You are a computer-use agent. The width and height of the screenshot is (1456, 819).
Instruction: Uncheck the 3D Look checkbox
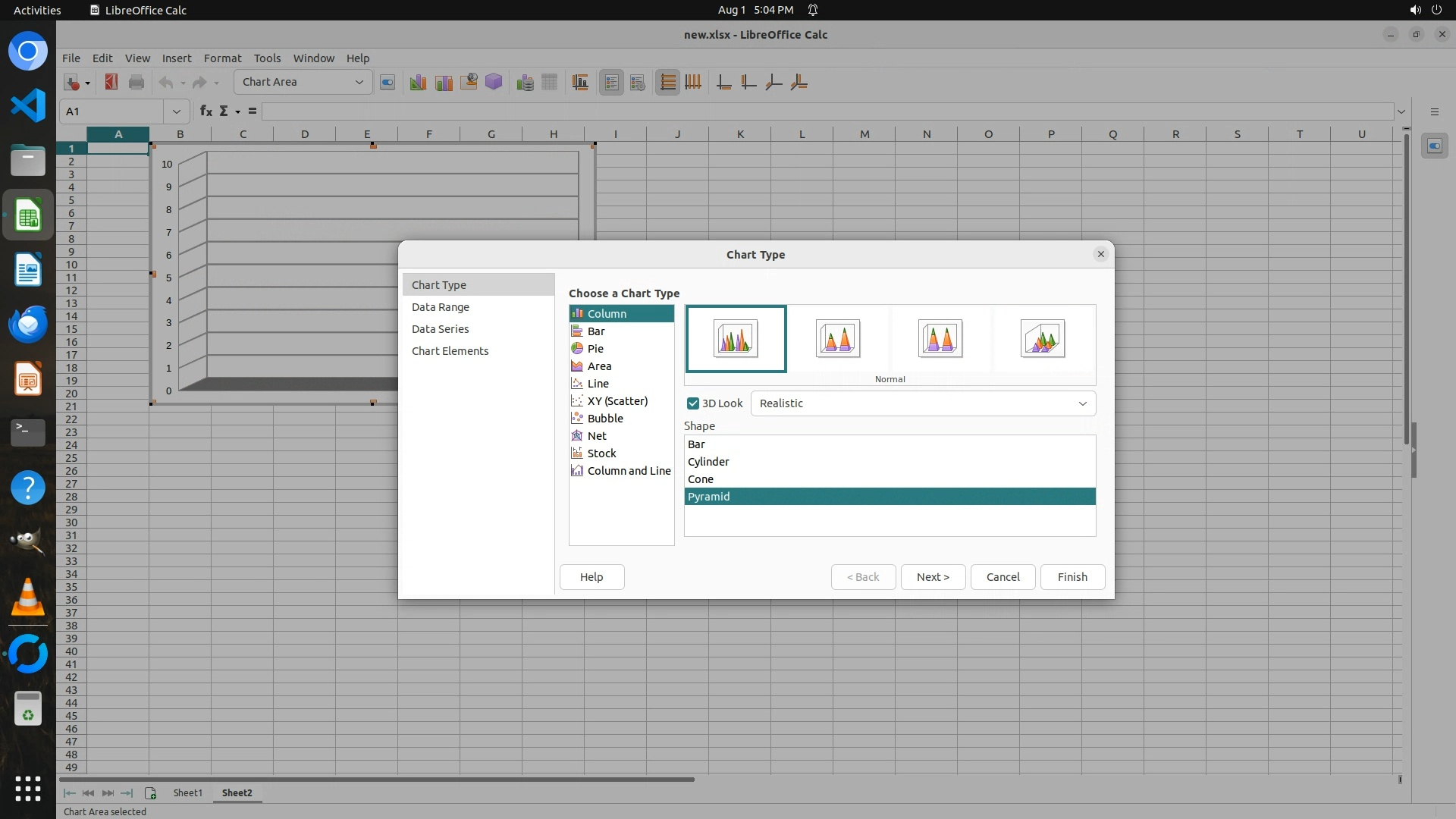pyautogui.click(x=693, y=403)
